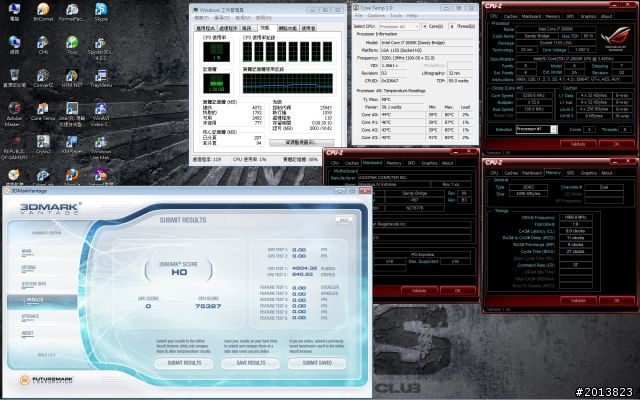Launch Skype from the desktop

(101, 12)
